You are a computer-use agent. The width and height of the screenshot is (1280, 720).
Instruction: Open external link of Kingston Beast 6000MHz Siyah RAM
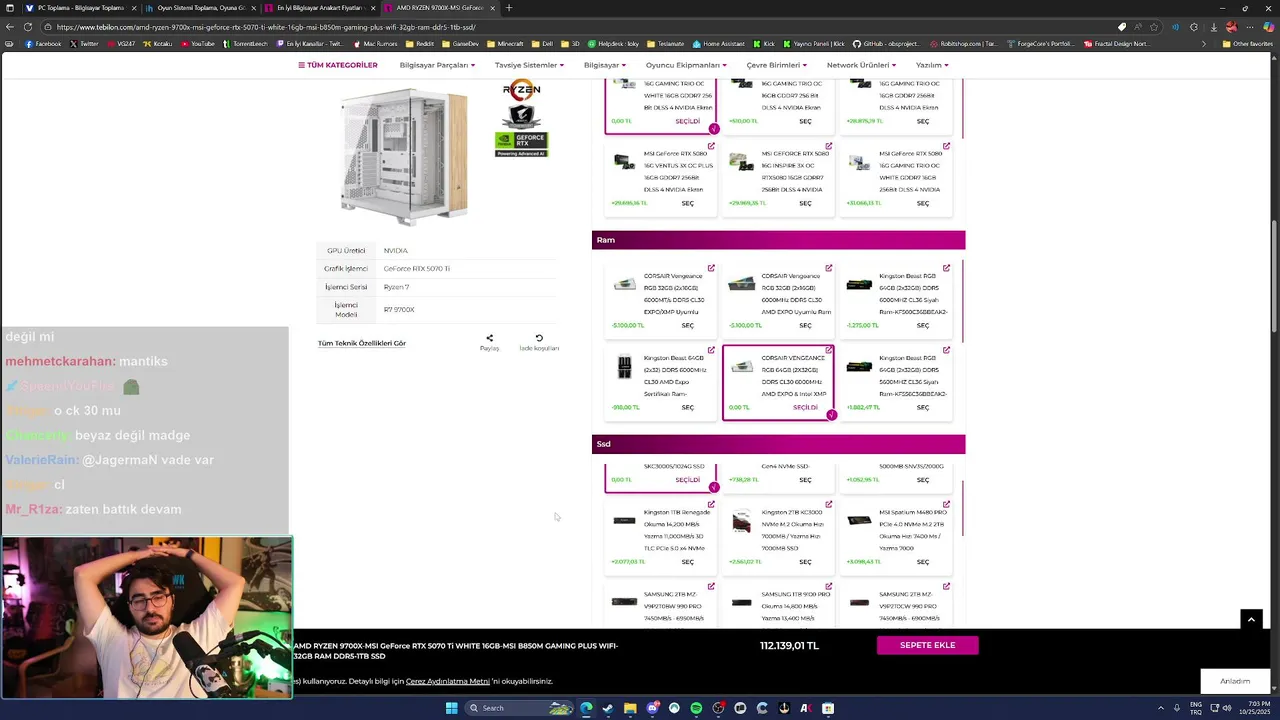pyautogui.click(x=946, y=268)
